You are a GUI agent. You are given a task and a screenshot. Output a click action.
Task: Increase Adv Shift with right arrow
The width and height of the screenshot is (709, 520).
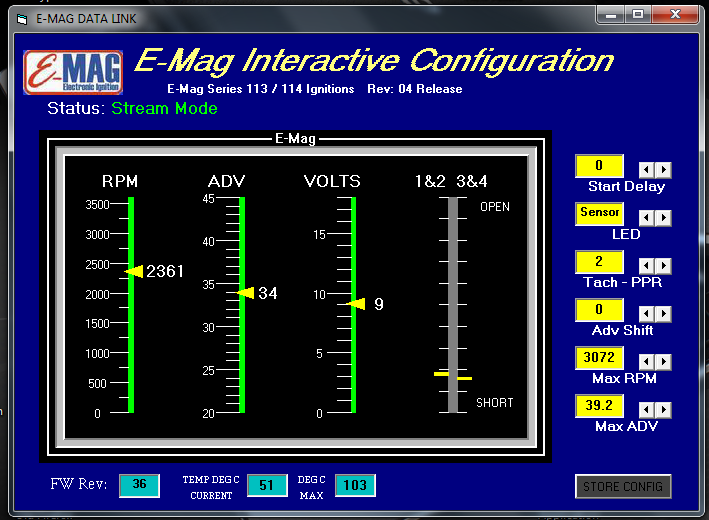663,314
